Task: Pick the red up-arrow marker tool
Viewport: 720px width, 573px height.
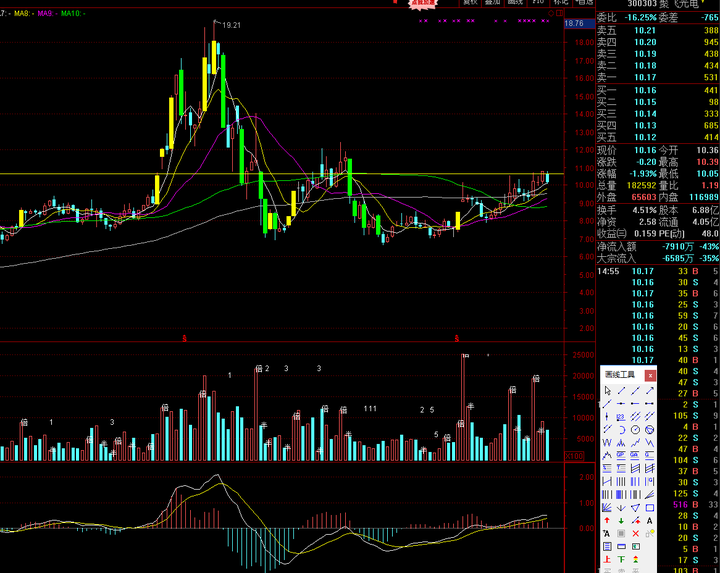Action: click(607, 520)
